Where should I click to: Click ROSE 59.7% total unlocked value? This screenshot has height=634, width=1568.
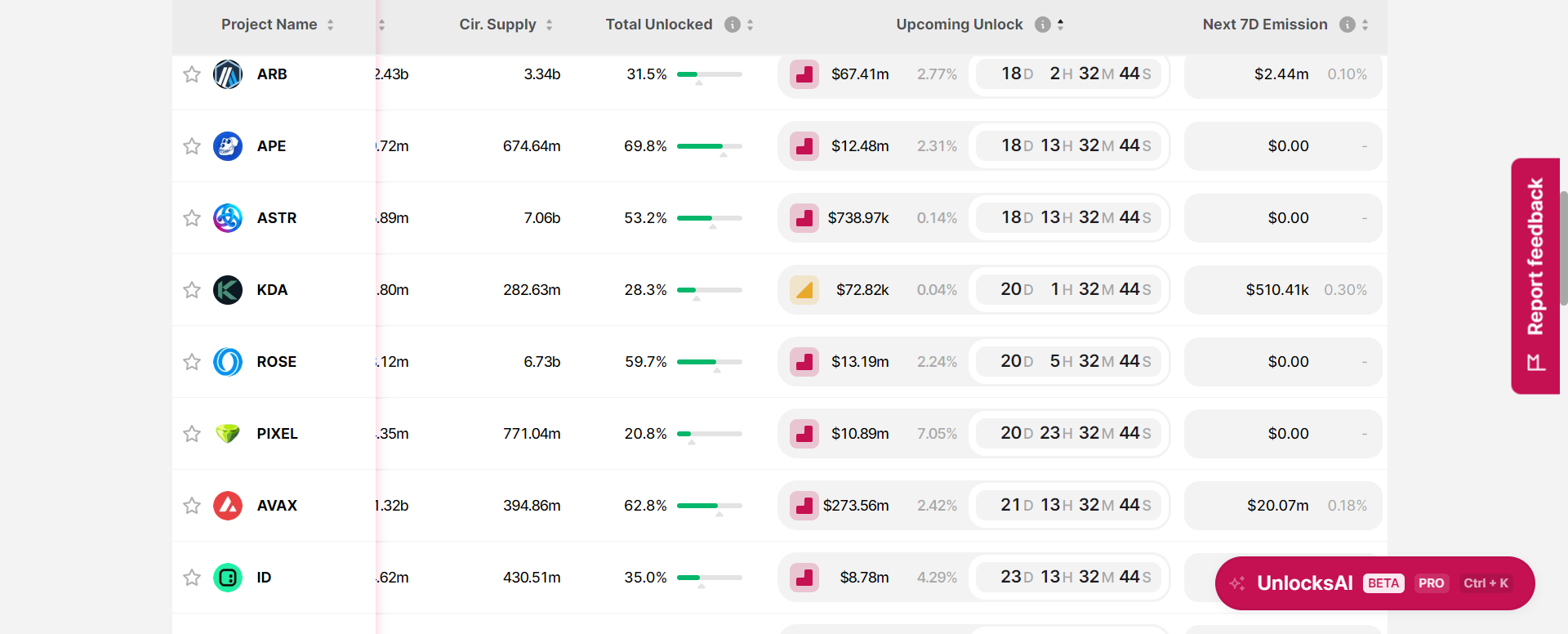pyautogui.click(x=646, y=362)
